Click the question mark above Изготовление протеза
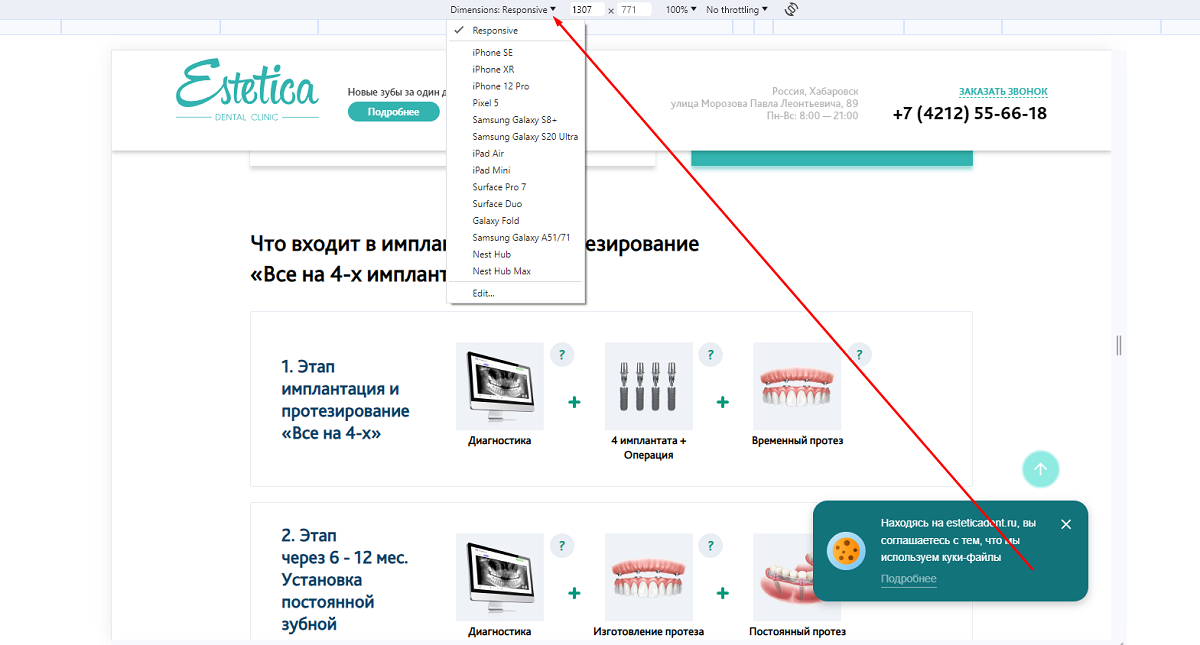This screenshot has height=645, width=1200. tap(711, 546)
